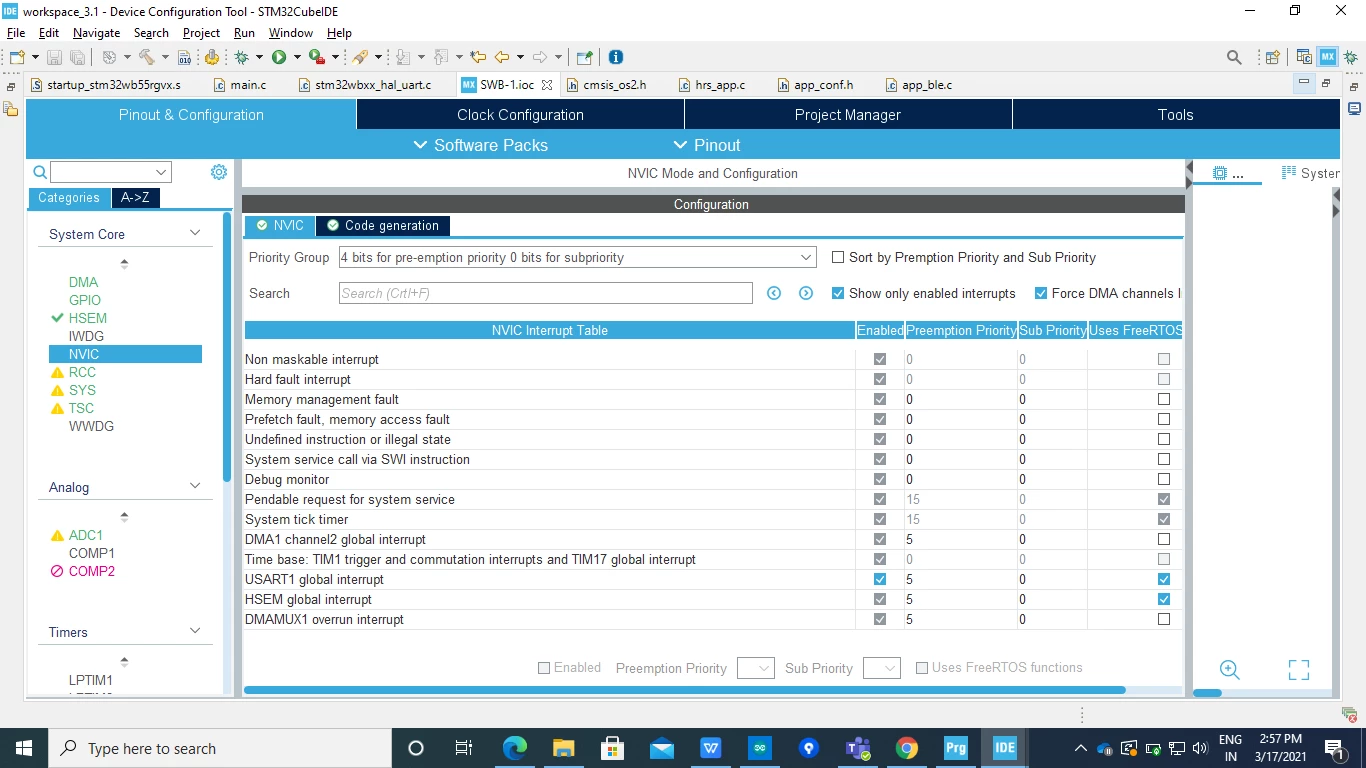Select LPTIM1 in Timers list
This screenshot has height=768, width=1366.
point(91,680)
